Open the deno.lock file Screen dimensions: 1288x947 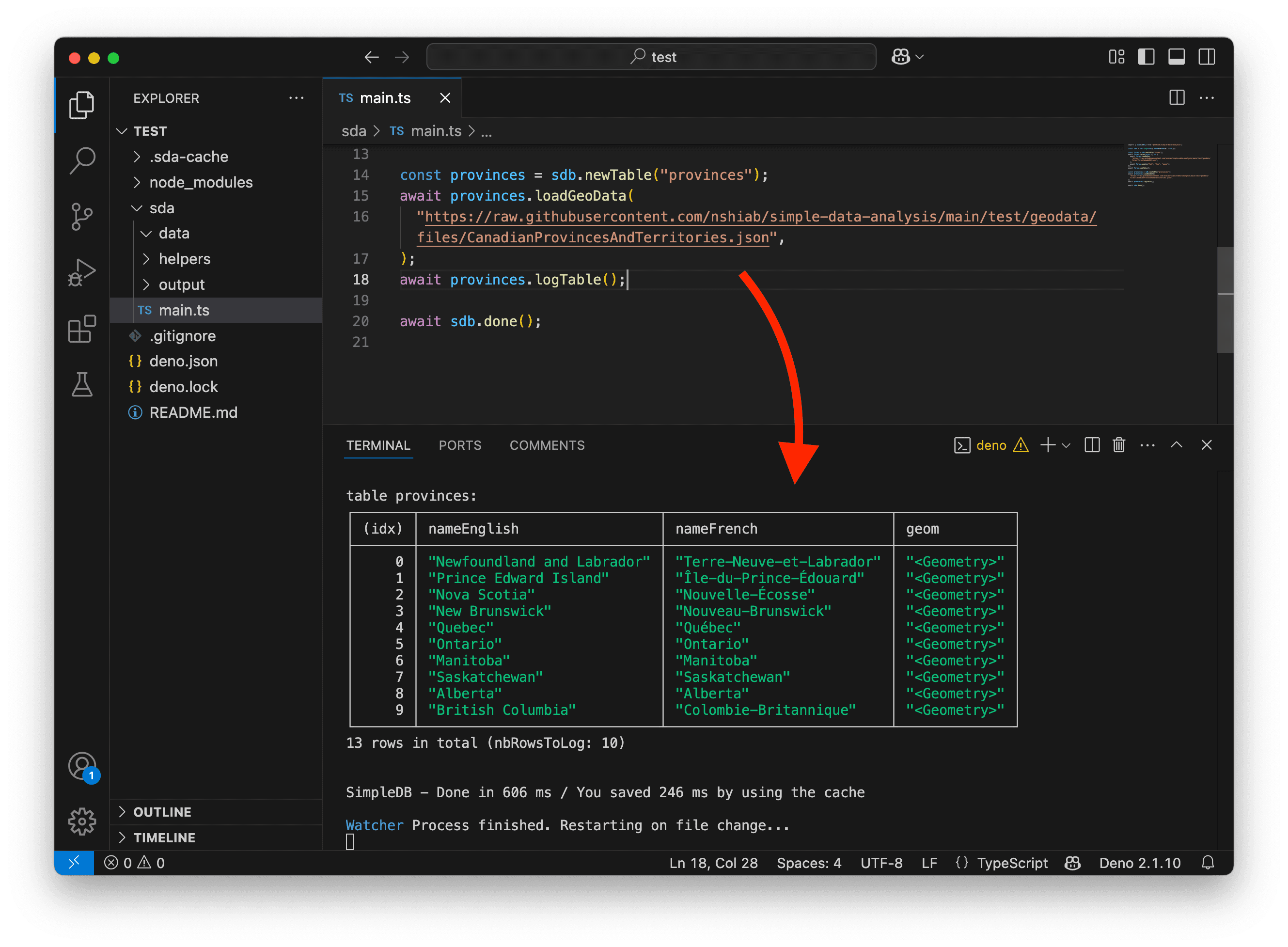(x=216, y=387)
